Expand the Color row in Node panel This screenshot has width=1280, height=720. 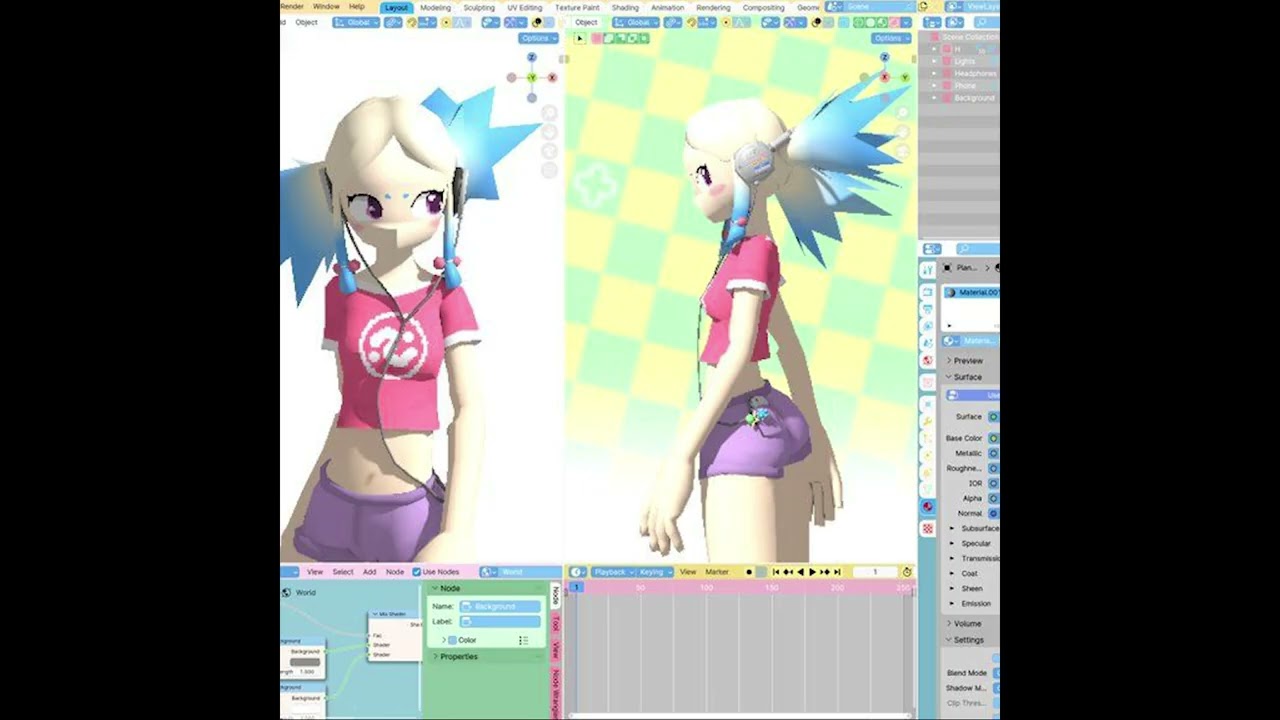click(x=444, y=640)
